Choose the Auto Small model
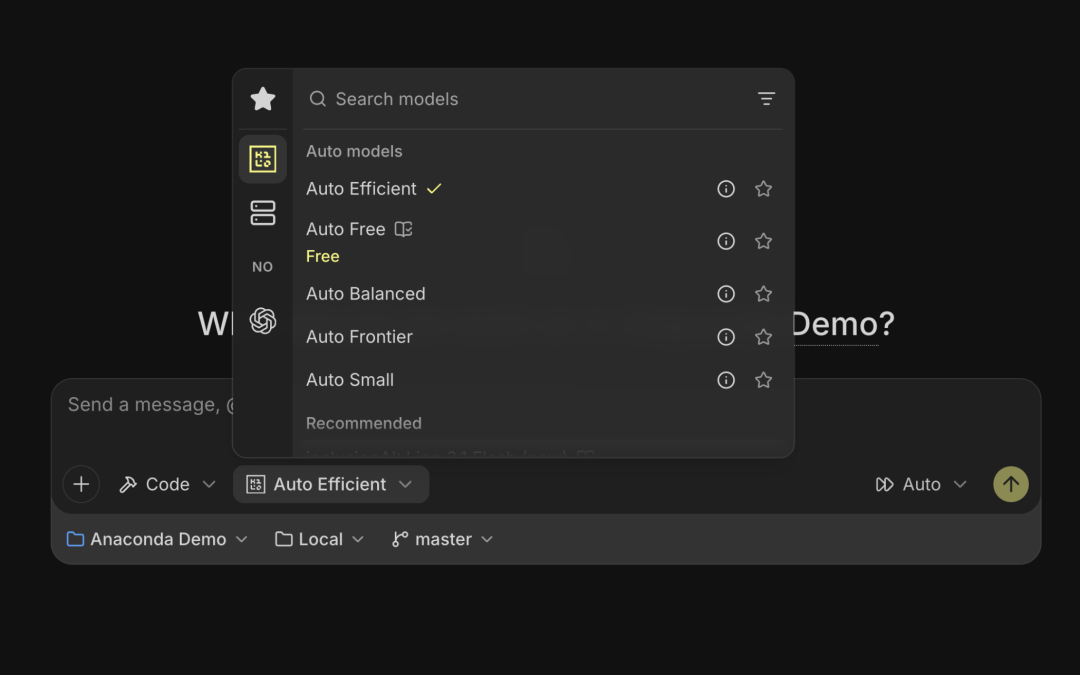The width and height of the screenshot is (1080, 675). tap(541, 380)
